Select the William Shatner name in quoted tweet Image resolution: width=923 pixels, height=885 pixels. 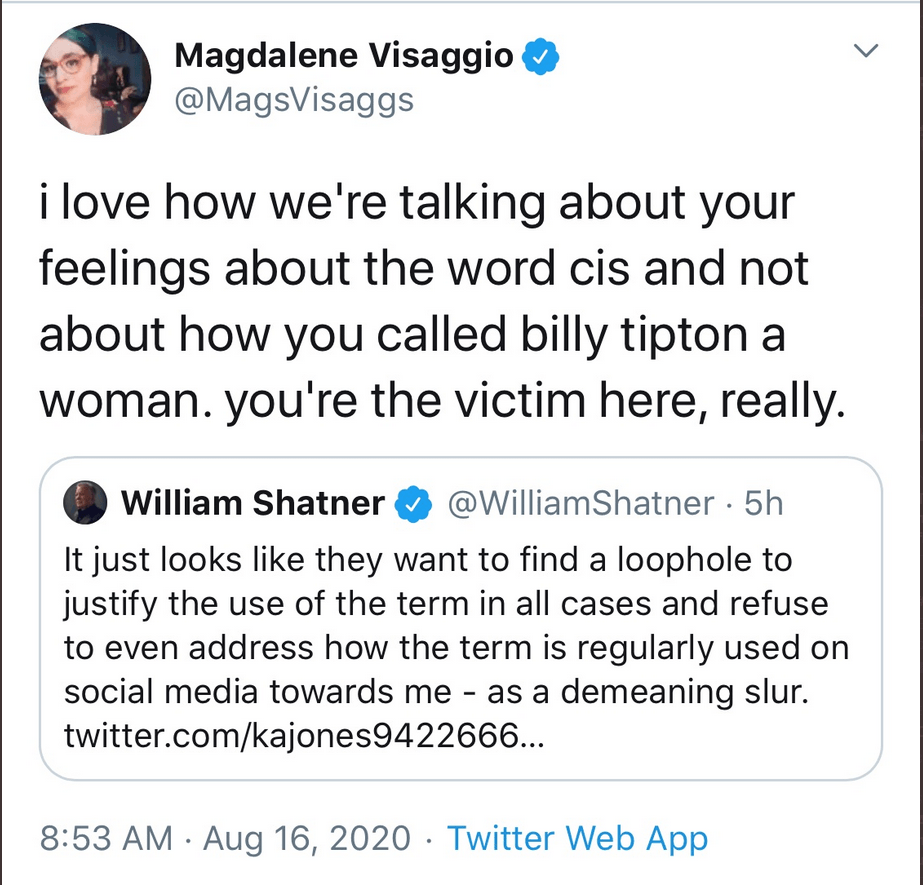click(x=252, y=504)
